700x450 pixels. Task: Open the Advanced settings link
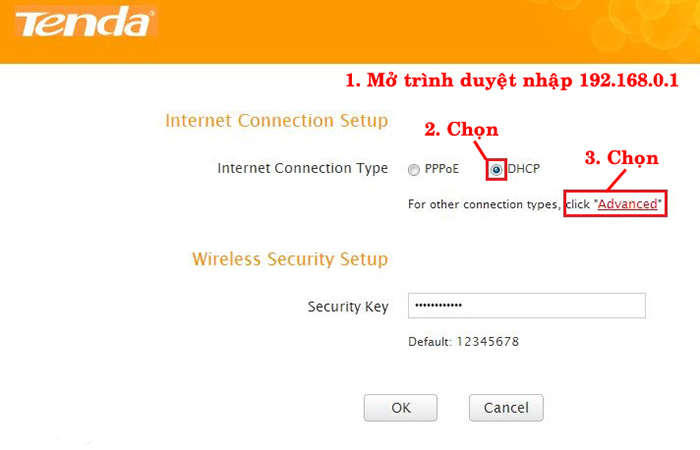coord(628,204)
